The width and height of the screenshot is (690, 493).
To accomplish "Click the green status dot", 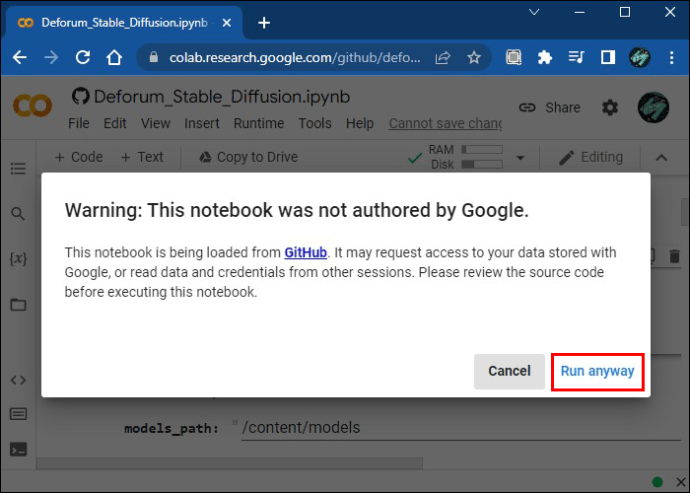I will point(657,482).
